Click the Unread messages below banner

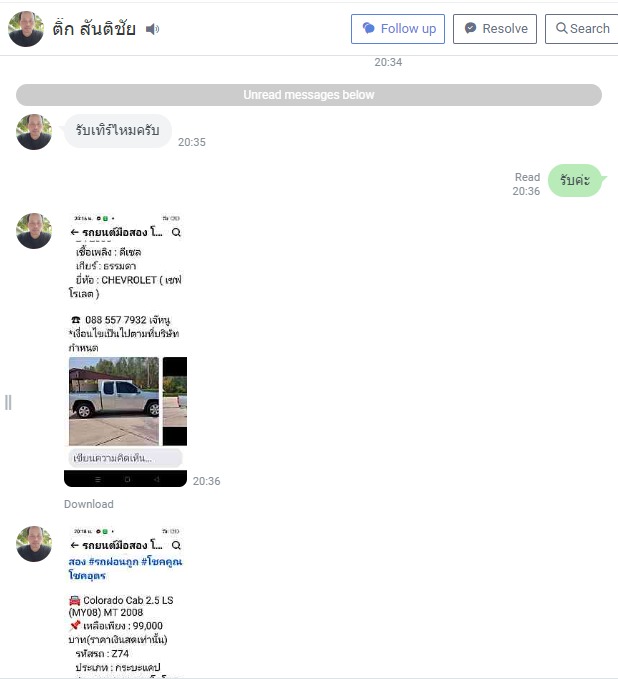coord(309,95)
